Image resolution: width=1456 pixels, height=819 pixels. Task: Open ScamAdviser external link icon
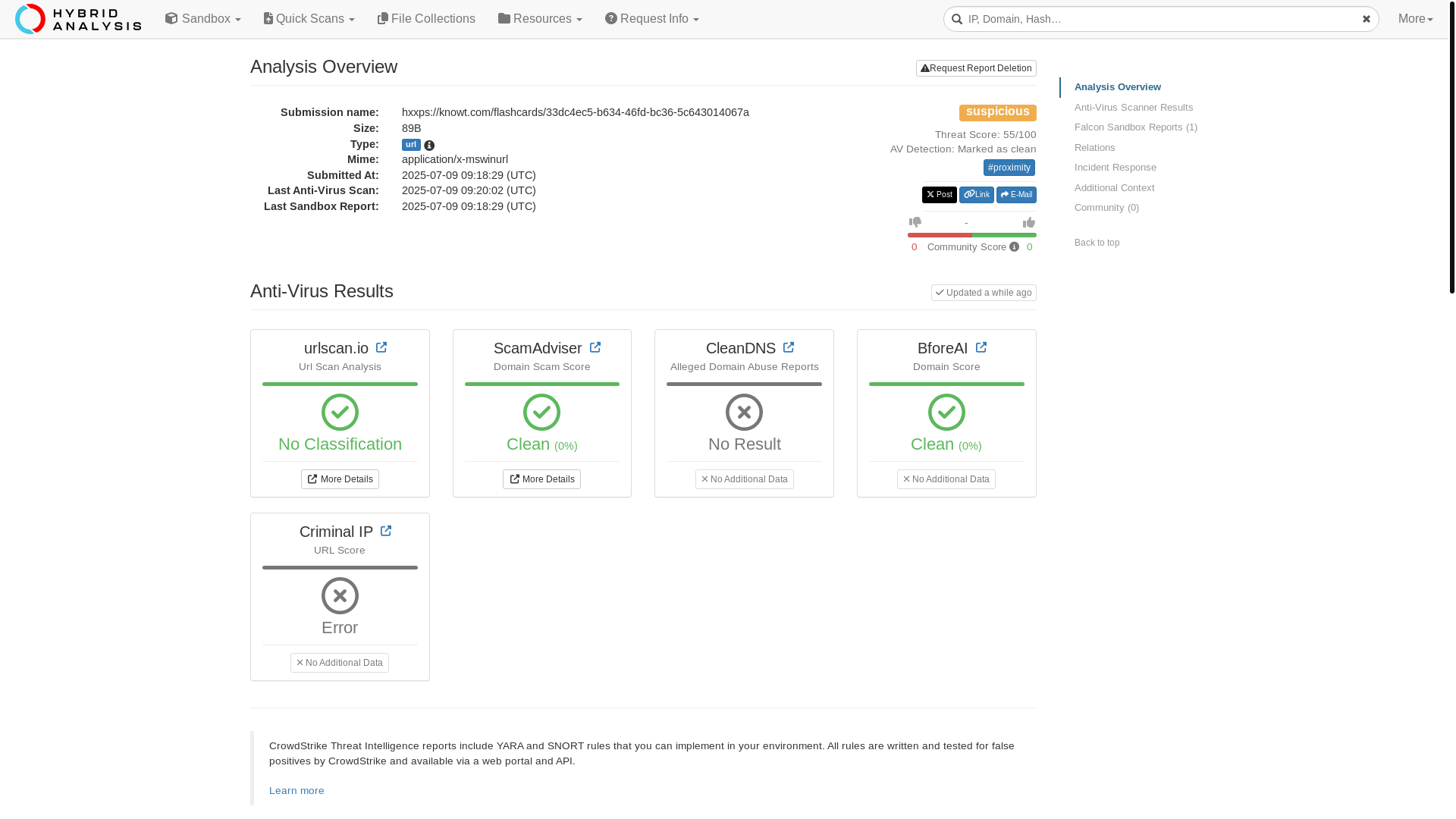click(595, 347)
